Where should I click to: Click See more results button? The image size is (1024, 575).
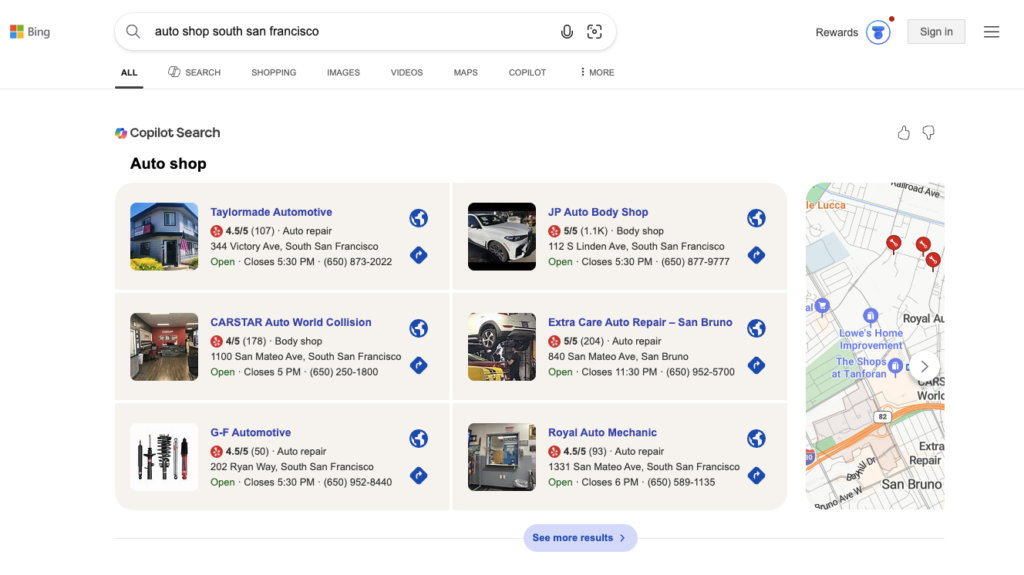point(580,538)
